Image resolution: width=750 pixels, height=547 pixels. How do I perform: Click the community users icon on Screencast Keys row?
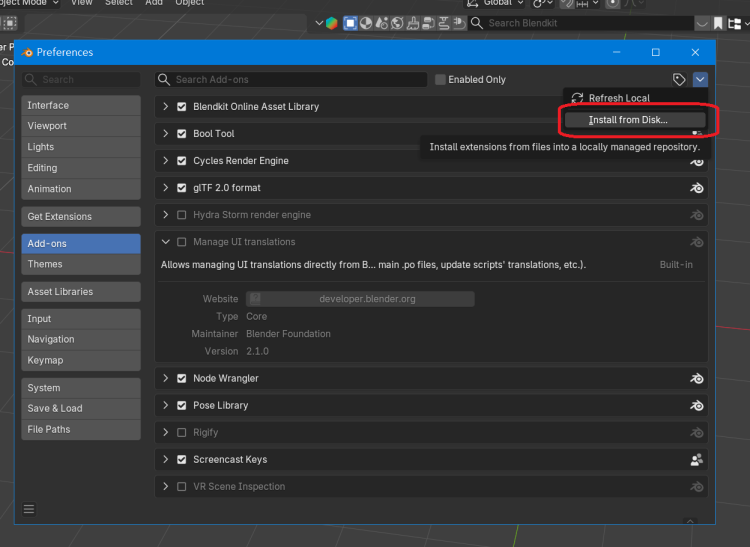point(696,459)
